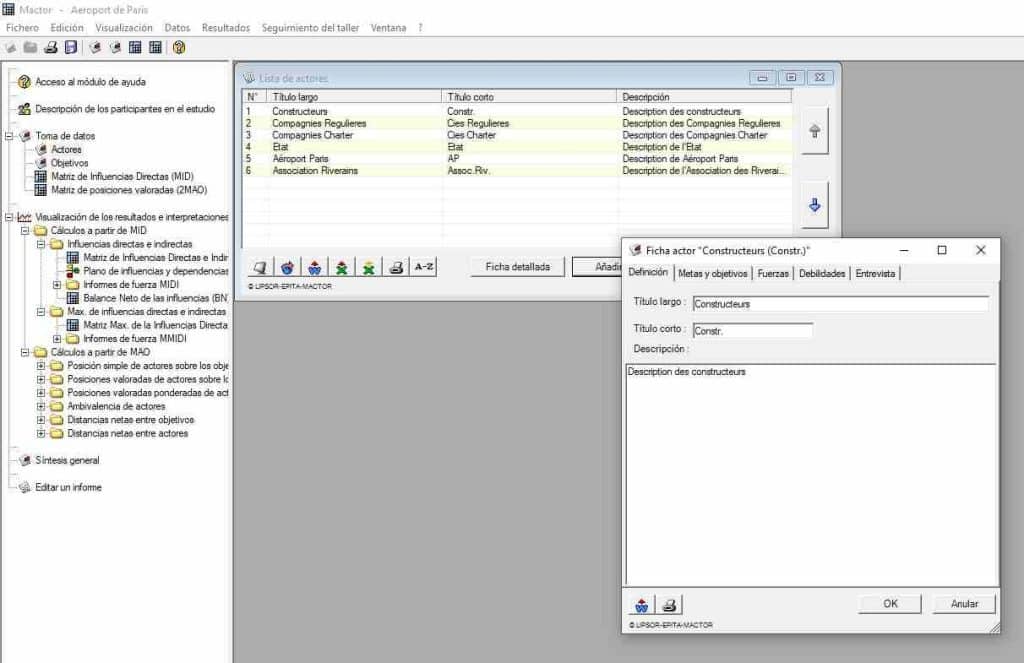Expand Ambivalencia de actores folder

[x=40, y=406]
